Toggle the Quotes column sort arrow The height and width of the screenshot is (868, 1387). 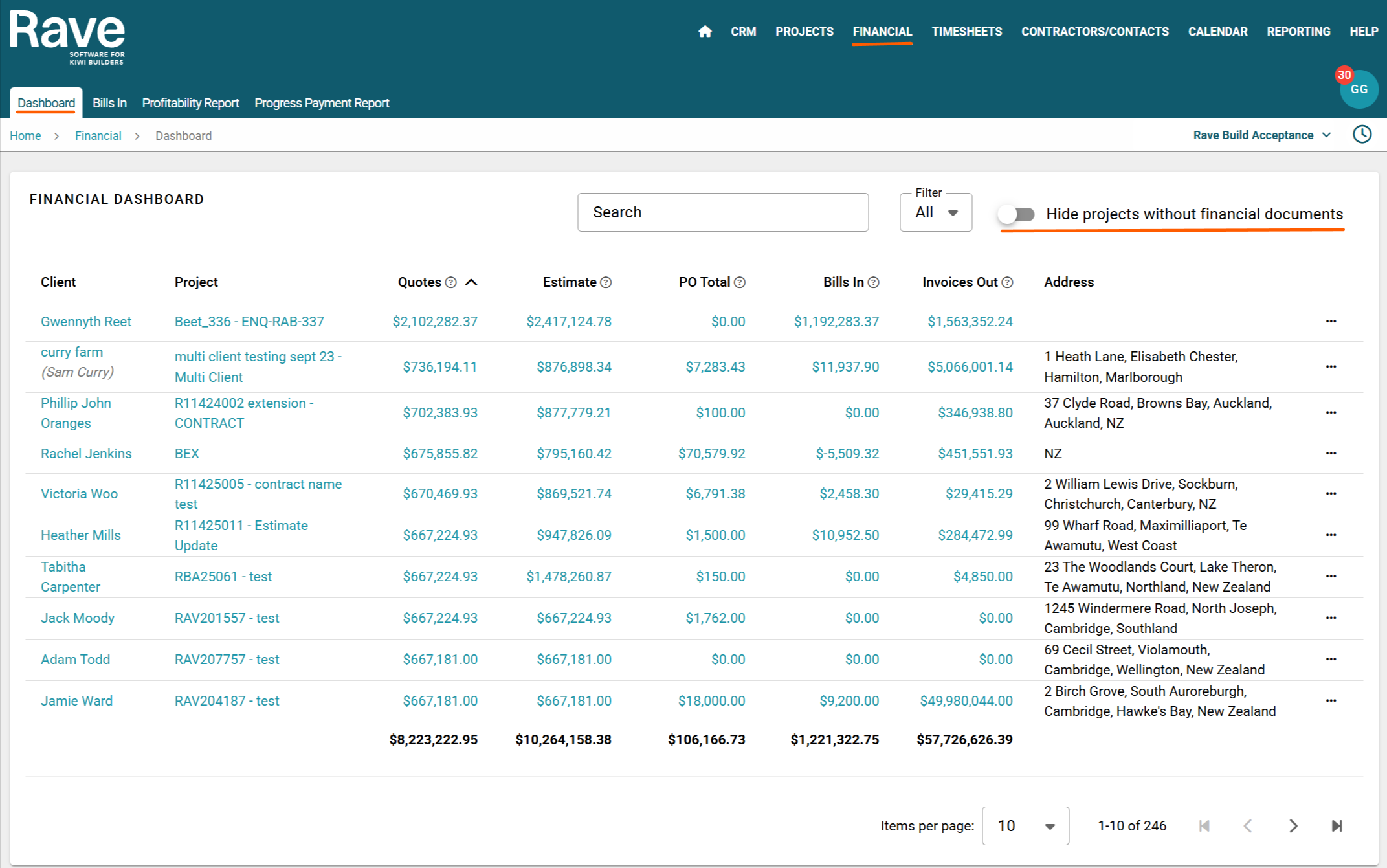[471, 282]
